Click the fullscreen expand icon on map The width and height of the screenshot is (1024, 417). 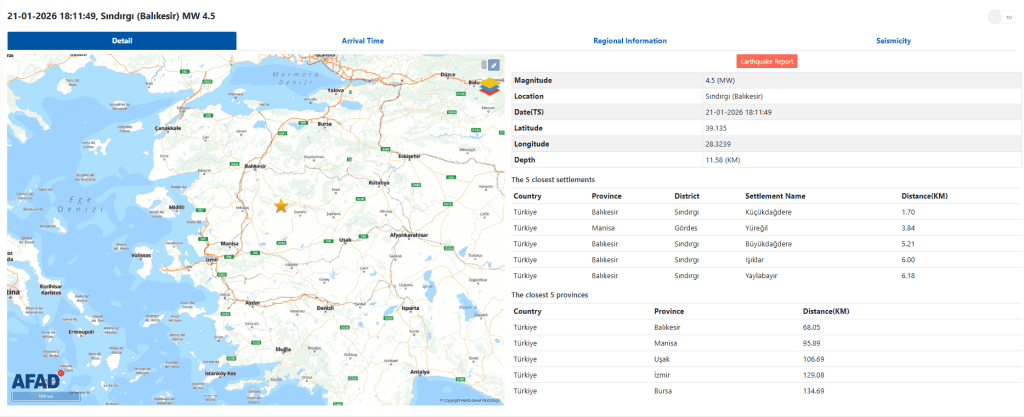[493, 65]
